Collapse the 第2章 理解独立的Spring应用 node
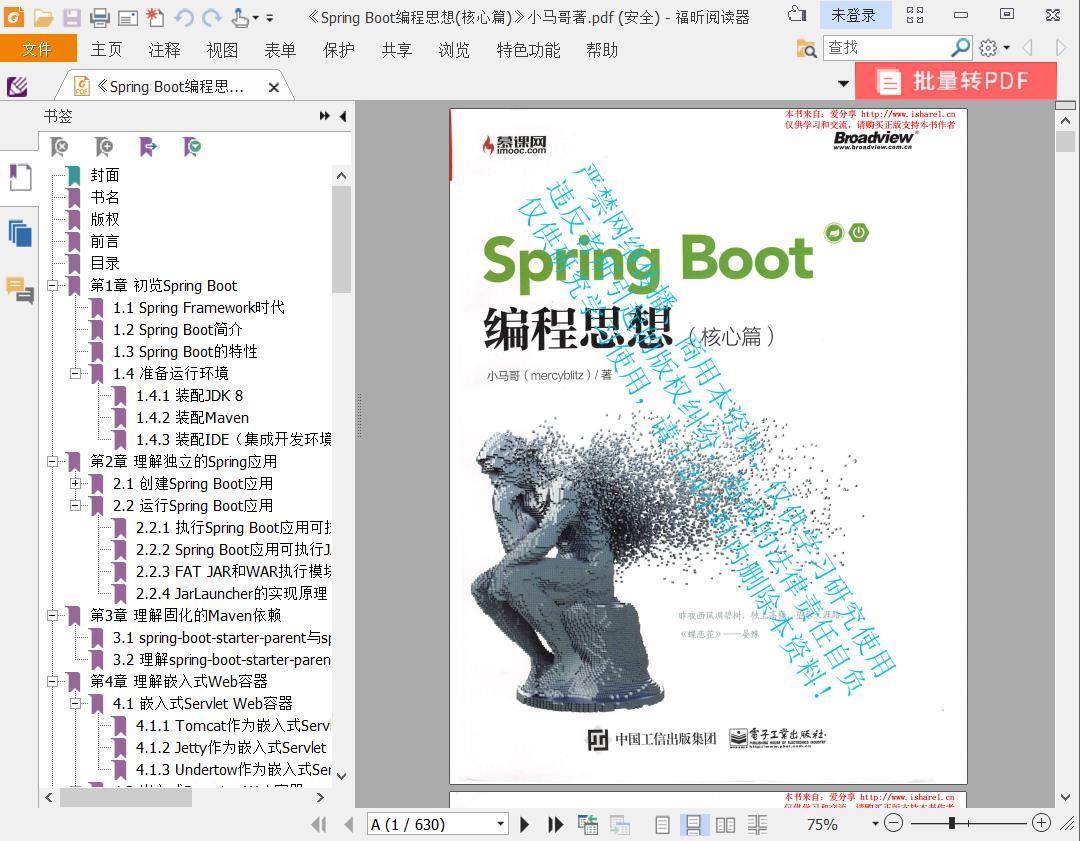The height and width of the screenshot is (841, 1080). (x=52, y=461)
